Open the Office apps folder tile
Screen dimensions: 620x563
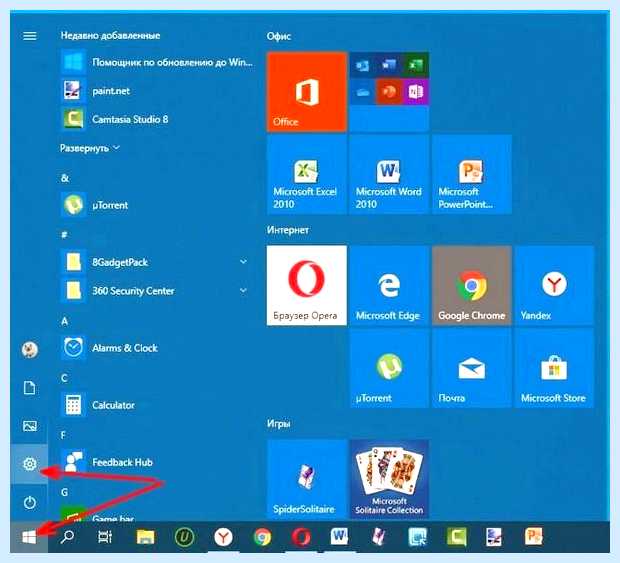tap(389, 92)
